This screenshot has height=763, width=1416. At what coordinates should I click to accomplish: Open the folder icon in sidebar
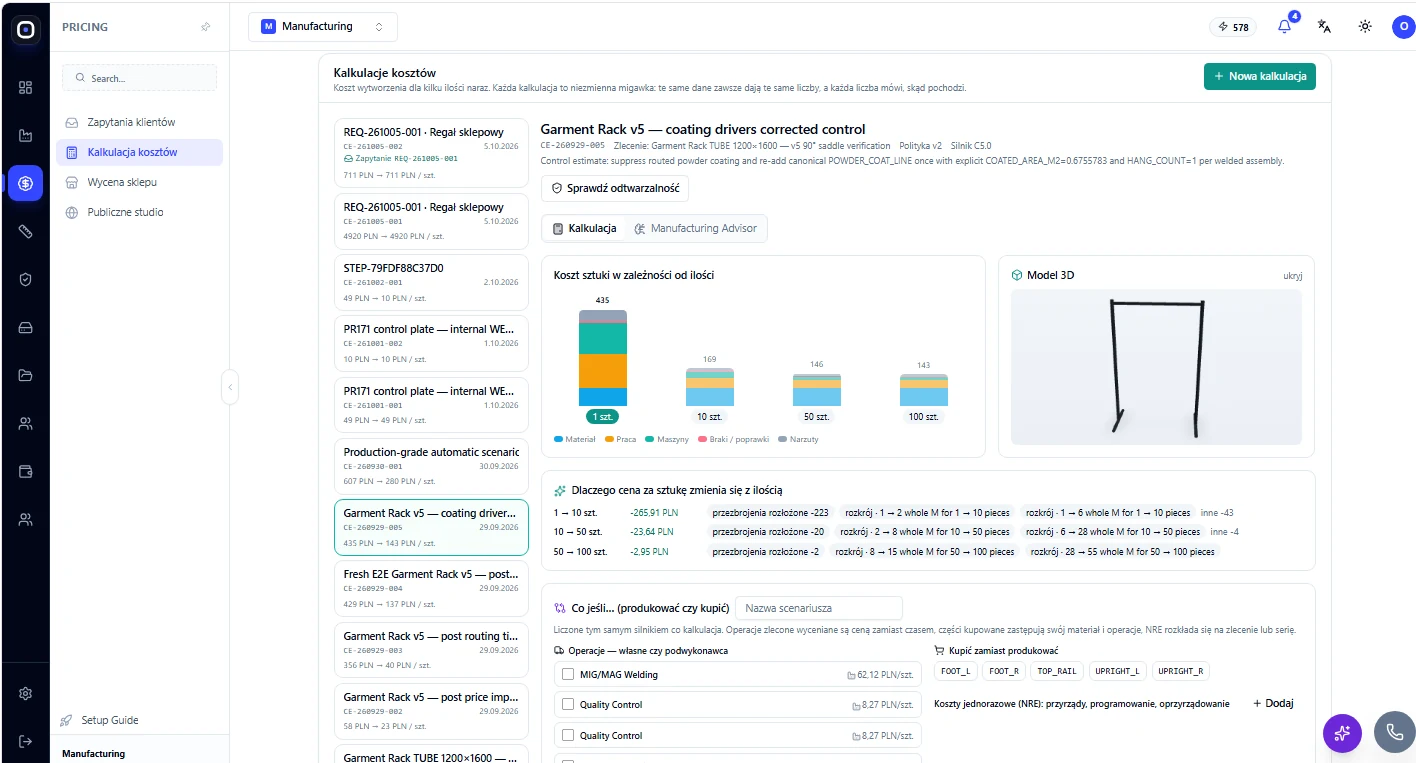pyautogui.click(x=25, y=375)
